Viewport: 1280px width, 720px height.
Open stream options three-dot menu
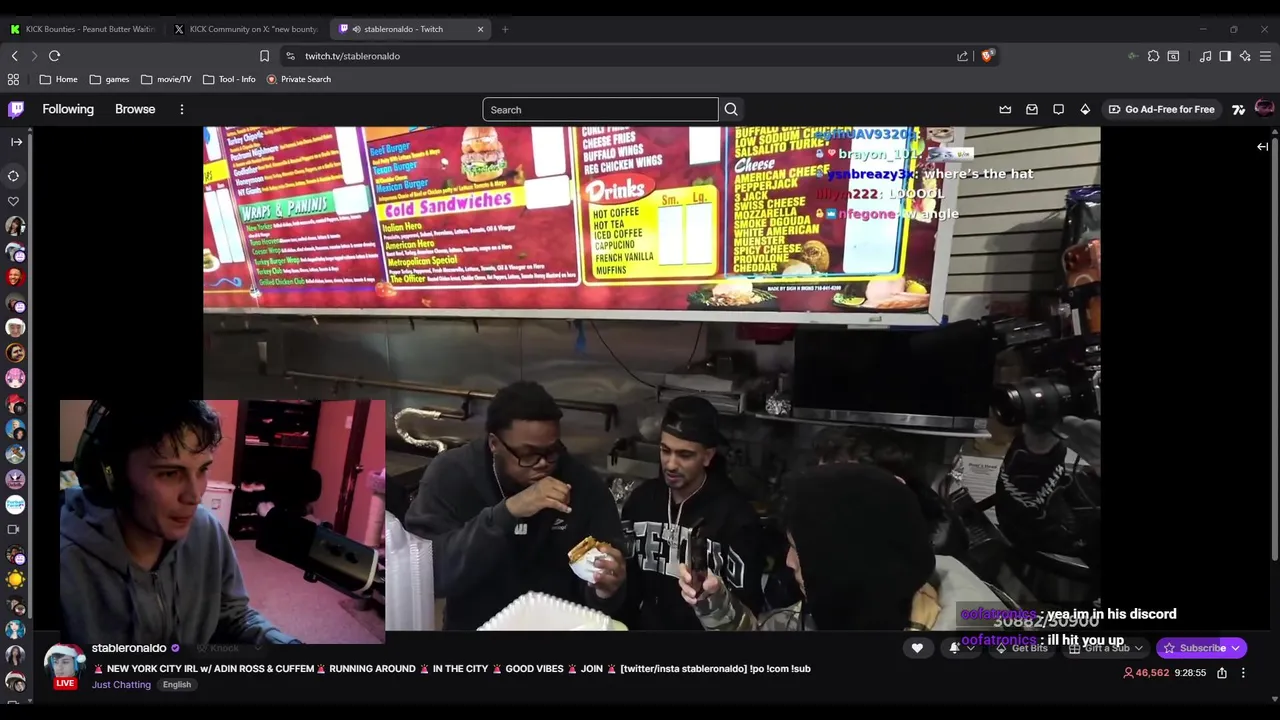point(1243,673)
